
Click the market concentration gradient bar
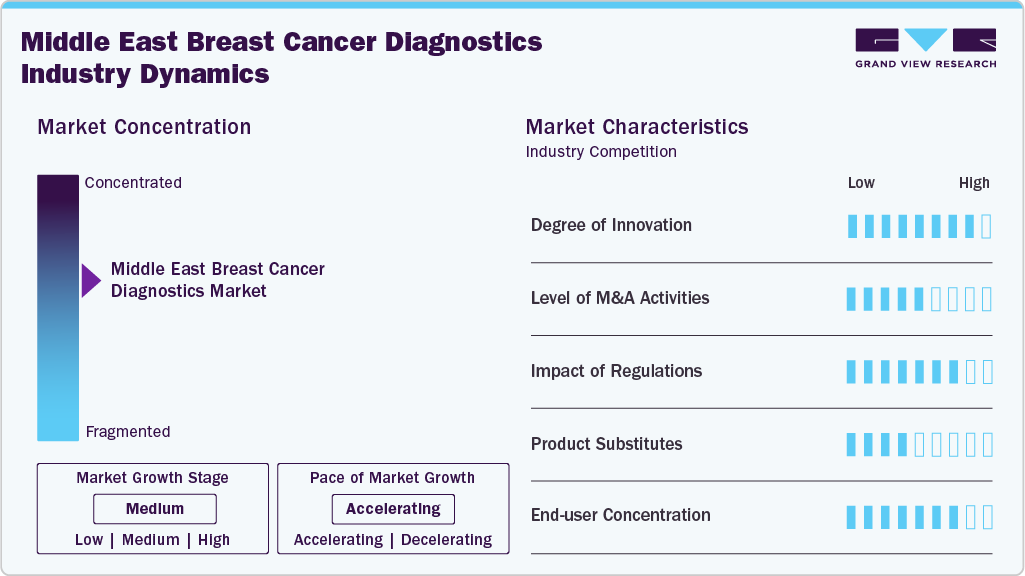click(58, 307)
